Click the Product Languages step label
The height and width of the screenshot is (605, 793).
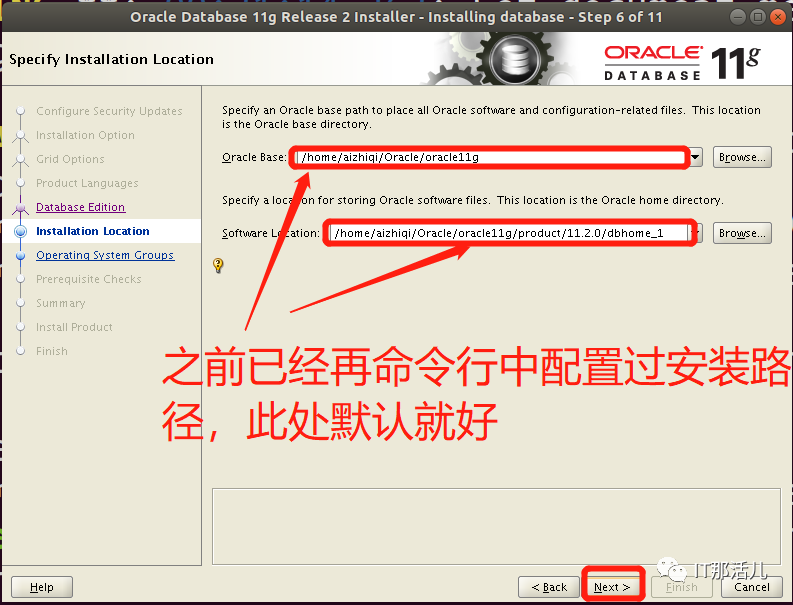pos(87,183)
